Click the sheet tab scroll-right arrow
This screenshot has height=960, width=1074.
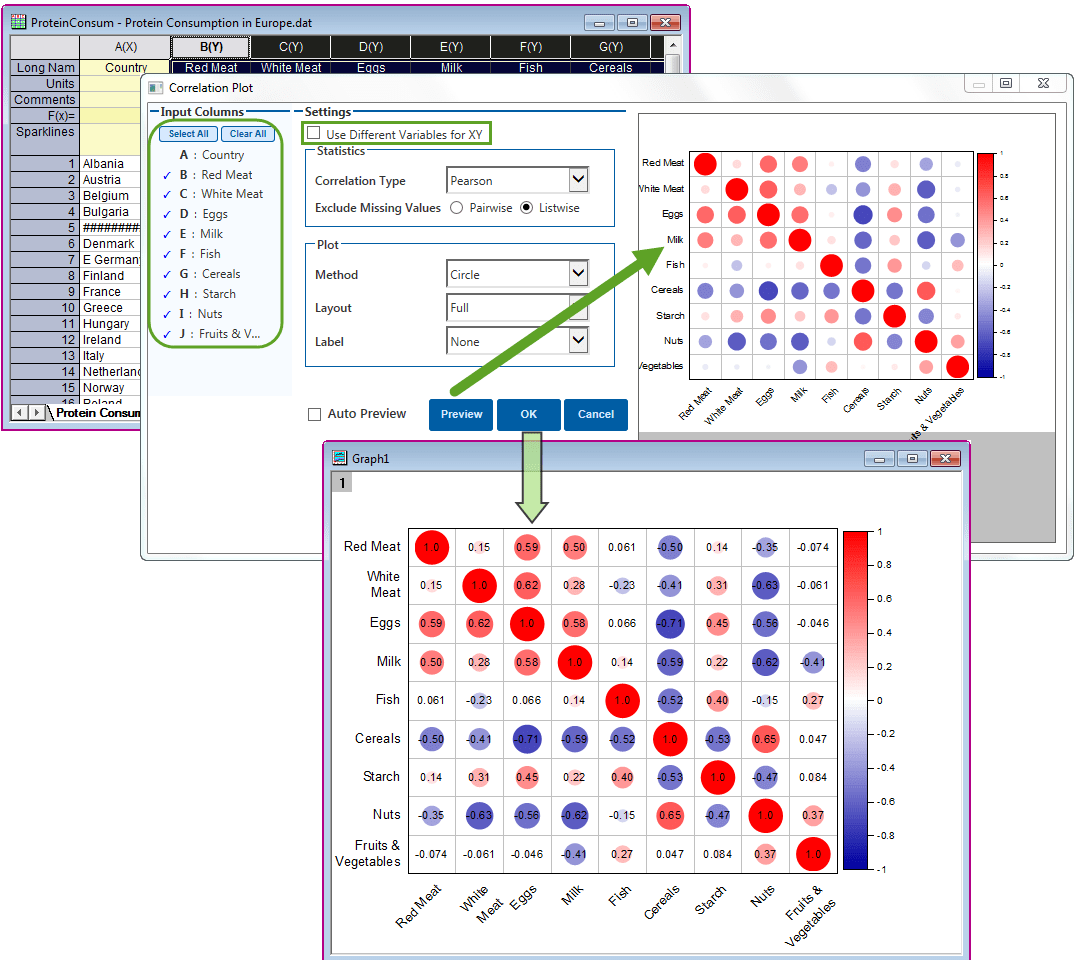coord(37,412)
